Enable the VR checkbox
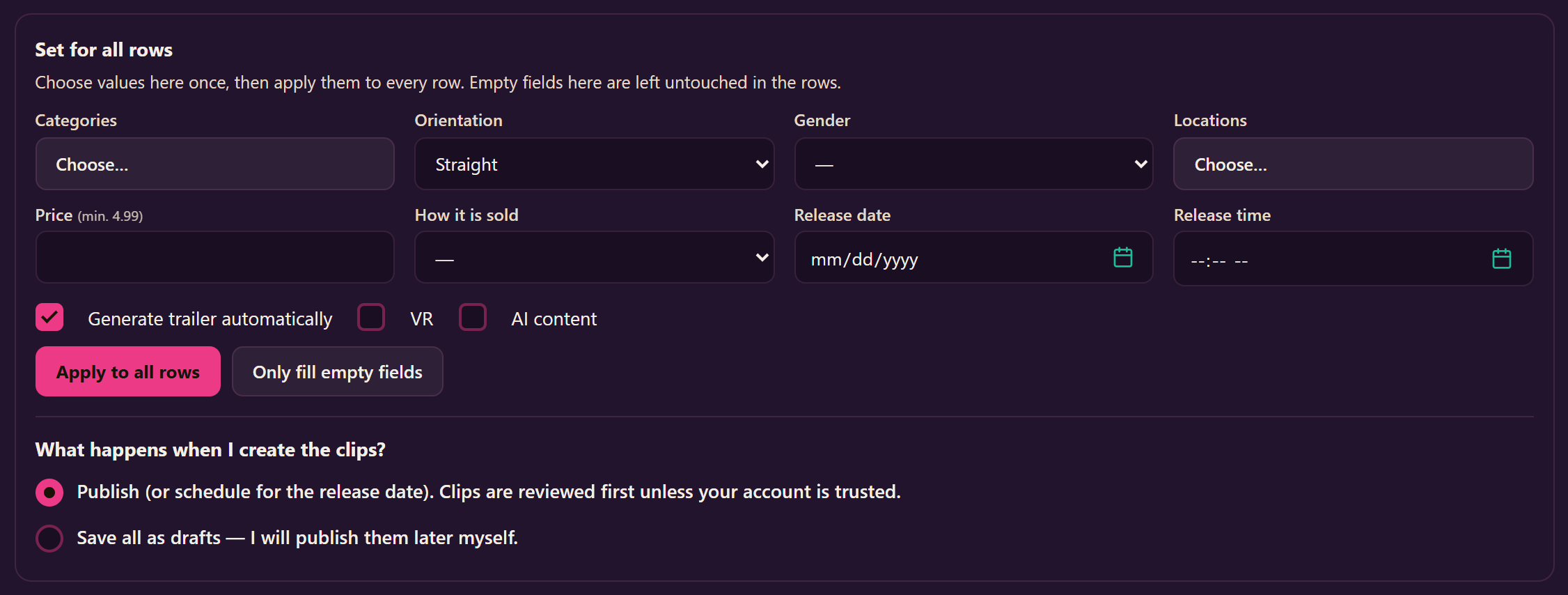This screenshot has height=595, width=1568. tap(371, 318)
